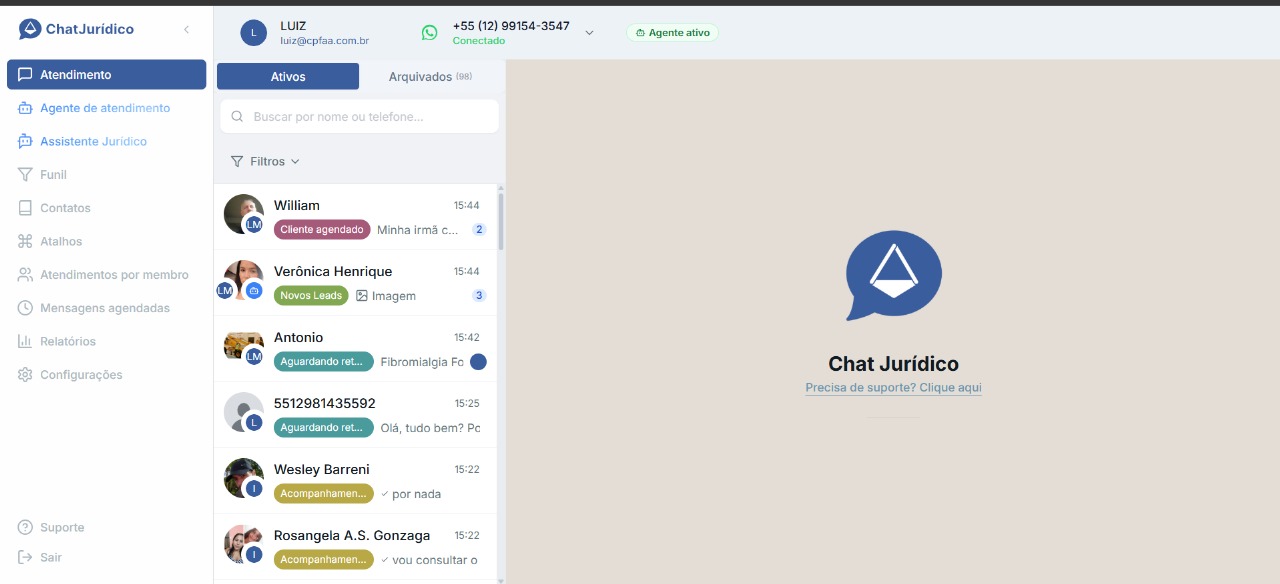
Task: Expand the phone number account dropdown
Action: (589, 32)
